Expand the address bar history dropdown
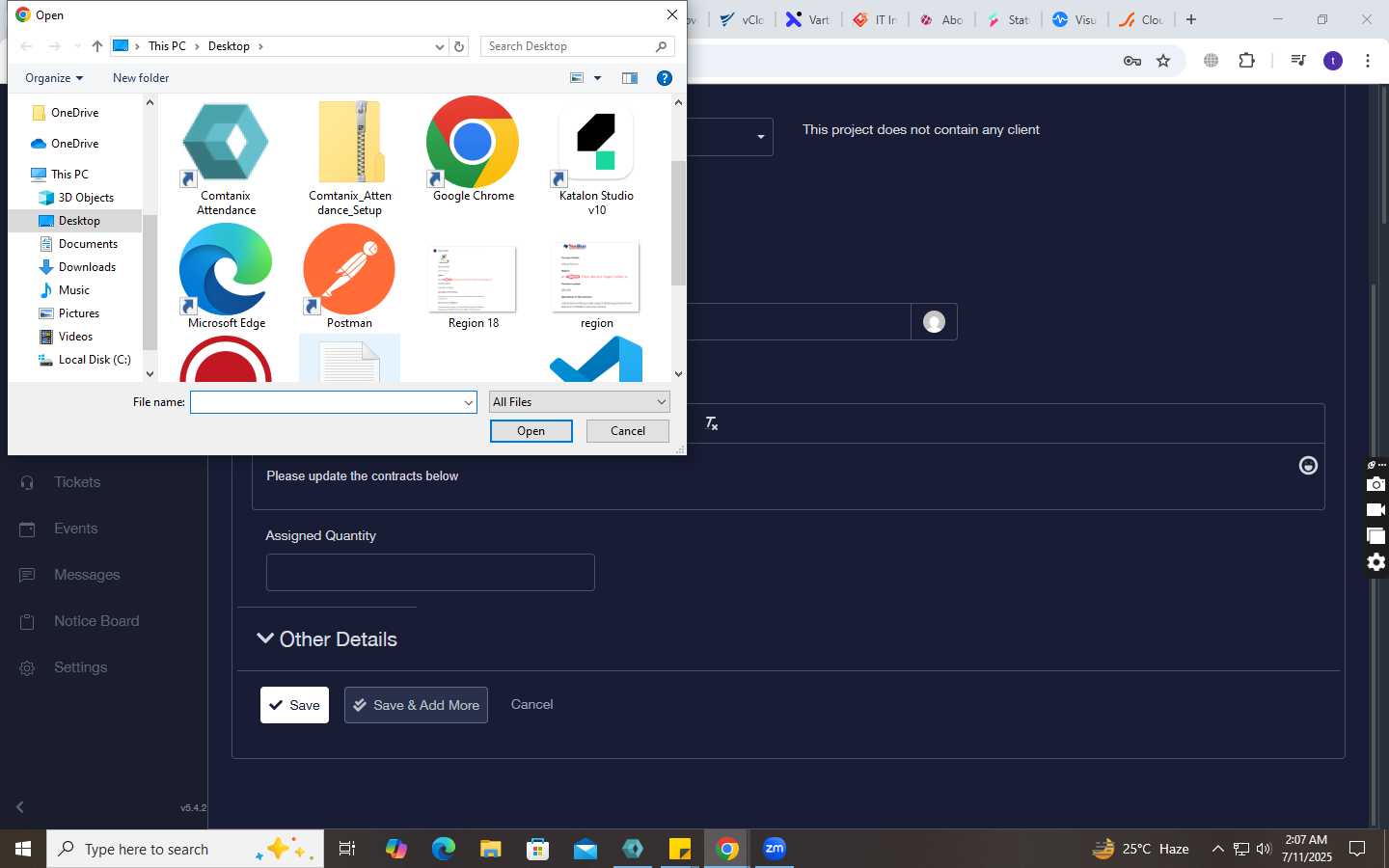Viewport: 1389px width, 868px height. coord(440,46)
